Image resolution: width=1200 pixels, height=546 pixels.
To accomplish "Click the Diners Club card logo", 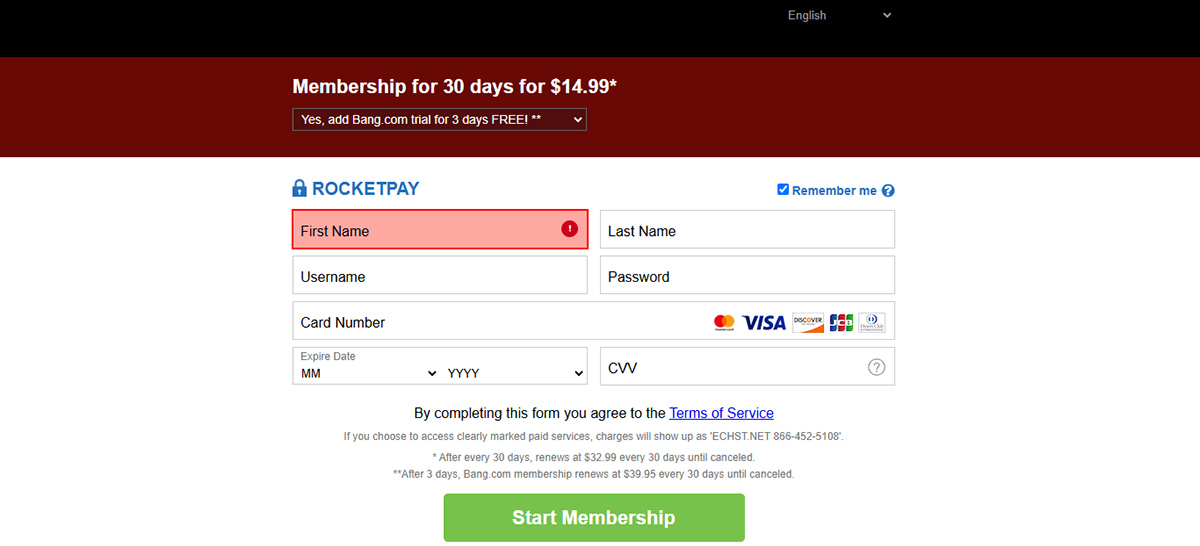I will pyautogui.click(x=872, y=322).
